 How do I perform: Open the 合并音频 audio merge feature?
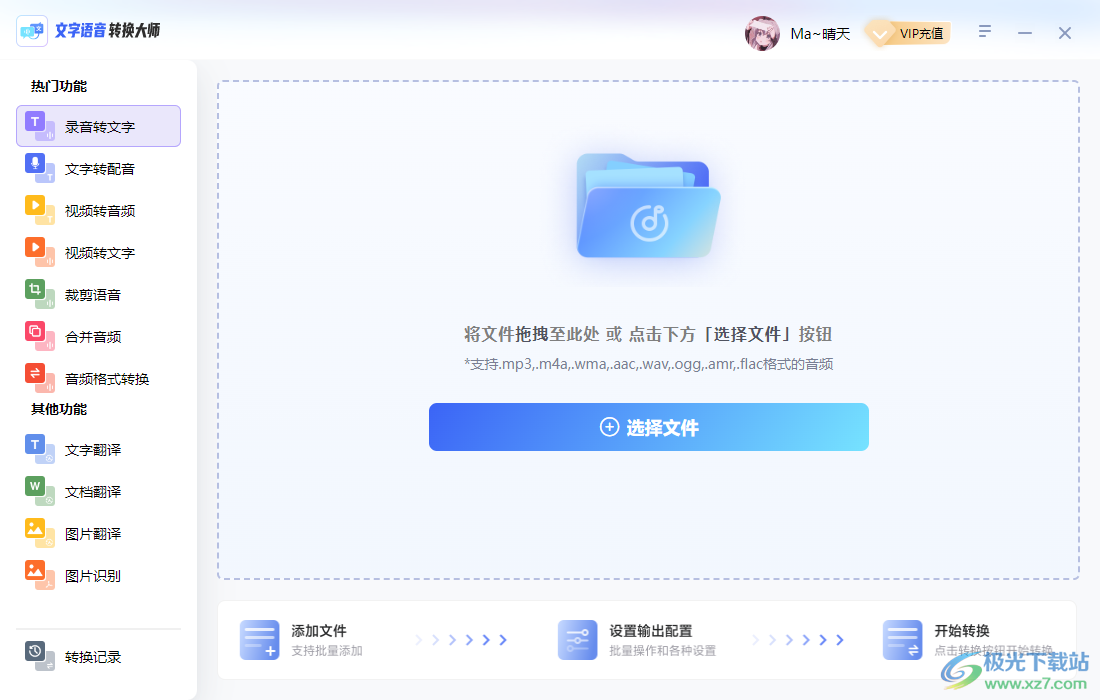(97, 336)
